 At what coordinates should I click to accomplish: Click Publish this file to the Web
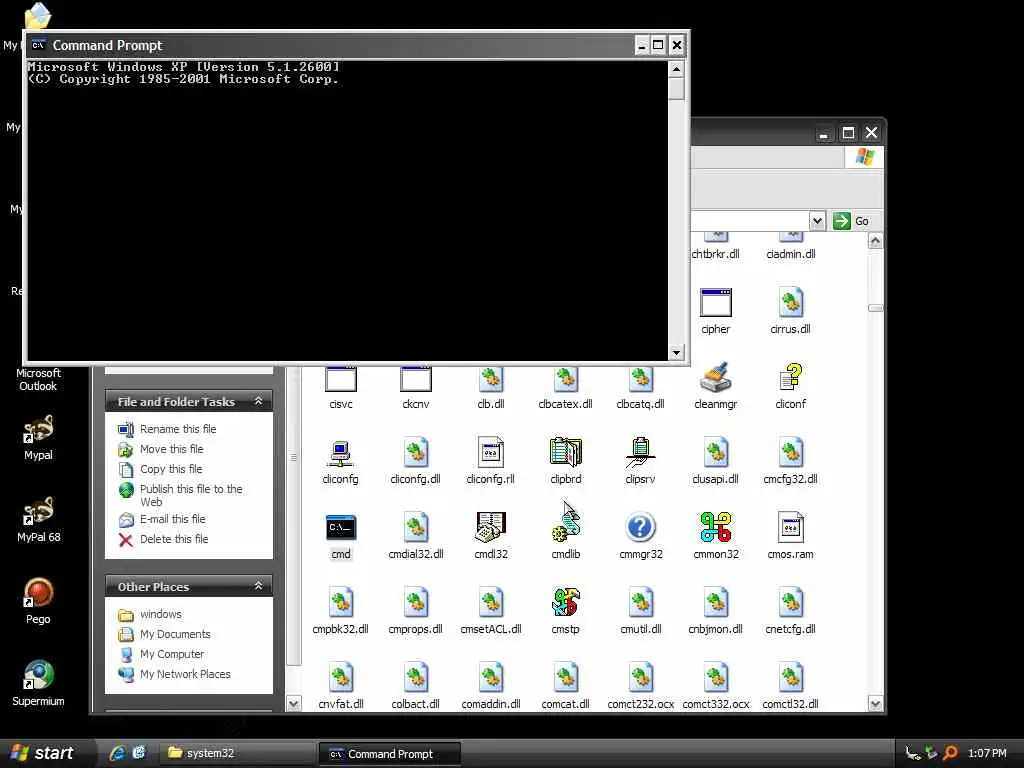click(x=191, y=495)
